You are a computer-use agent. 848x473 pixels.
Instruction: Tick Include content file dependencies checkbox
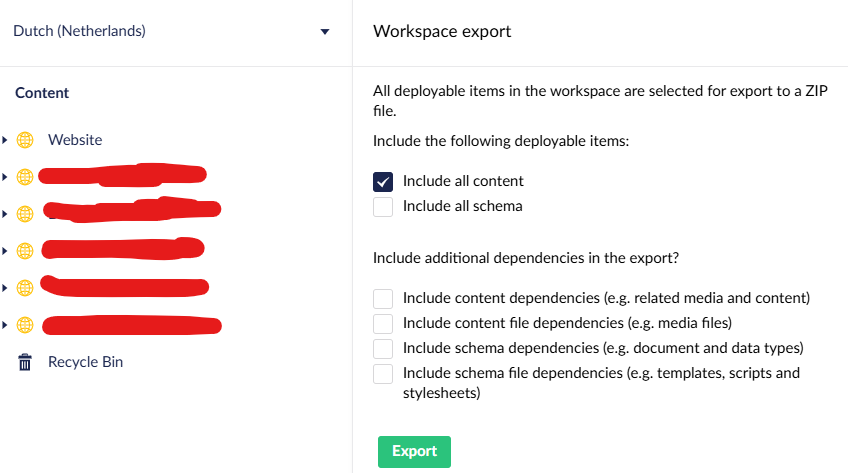click(383, 323)
